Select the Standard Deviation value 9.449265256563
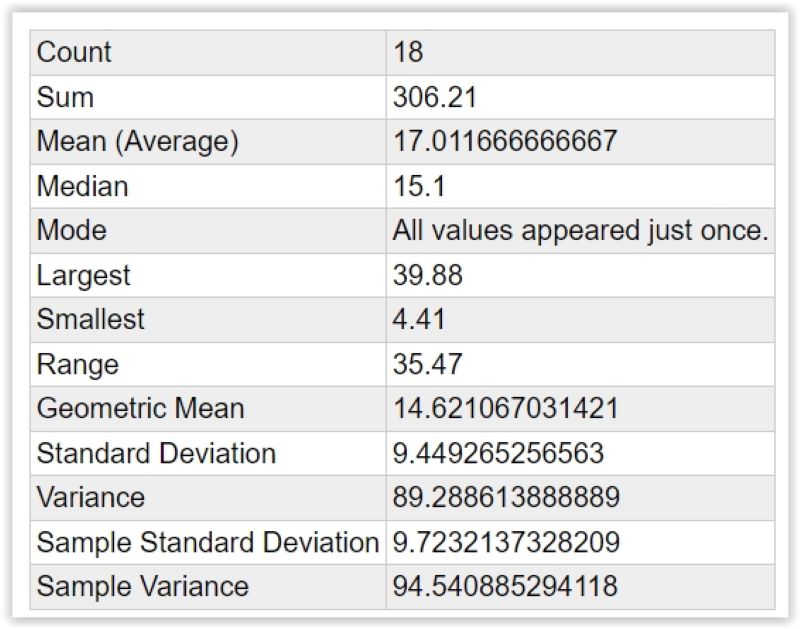The height and width of the screenshot is (629, 800). point(498,454)
